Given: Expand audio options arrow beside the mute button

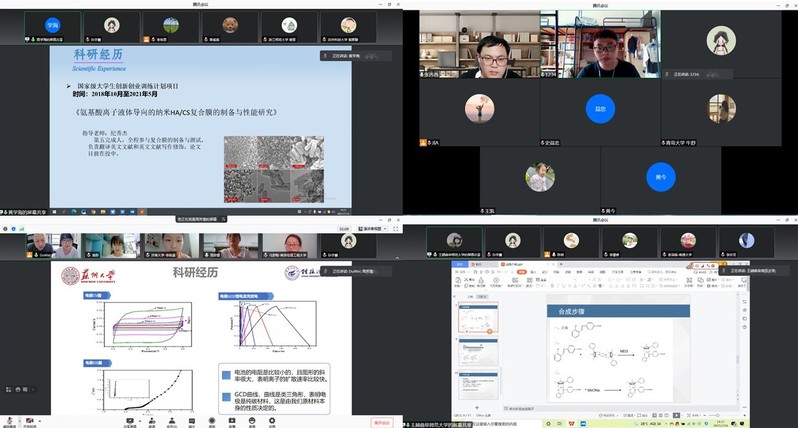Looking at the screenshot, I should (18, 422).
